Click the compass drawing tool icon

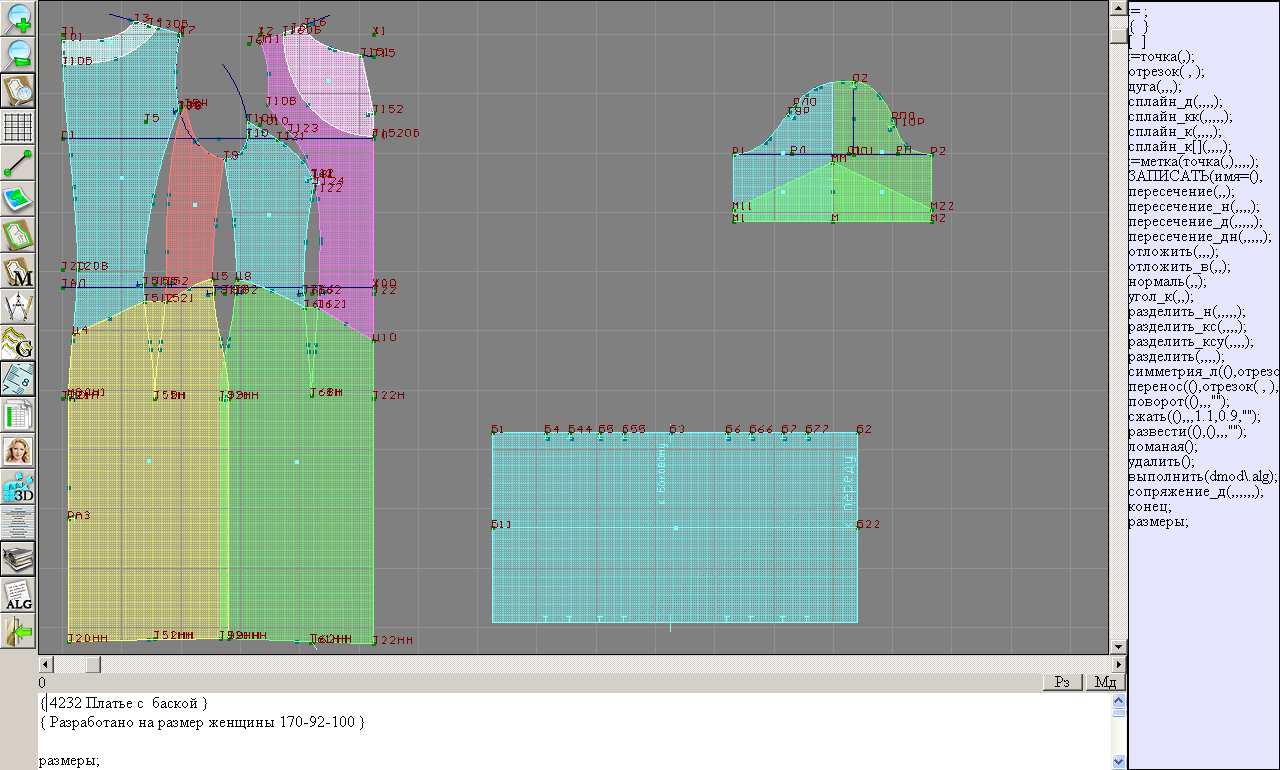[19, 307]
